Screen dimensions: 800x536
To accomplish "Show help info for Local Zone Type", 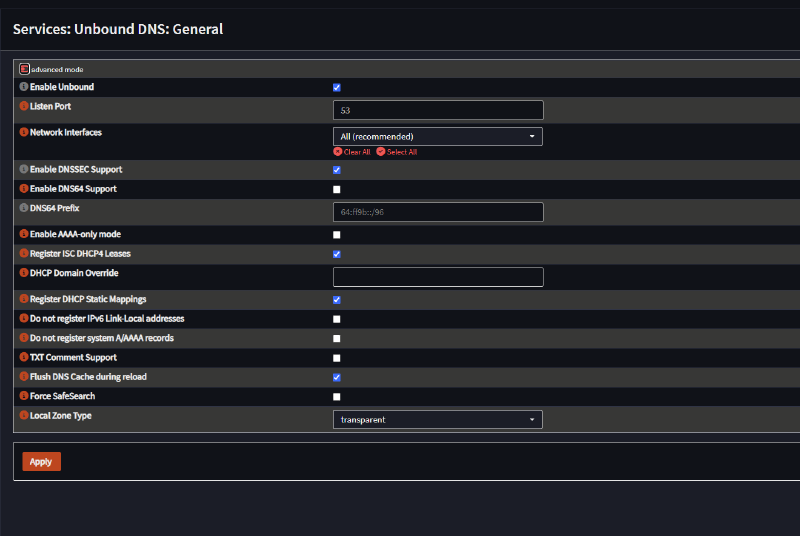I will 23,415.
